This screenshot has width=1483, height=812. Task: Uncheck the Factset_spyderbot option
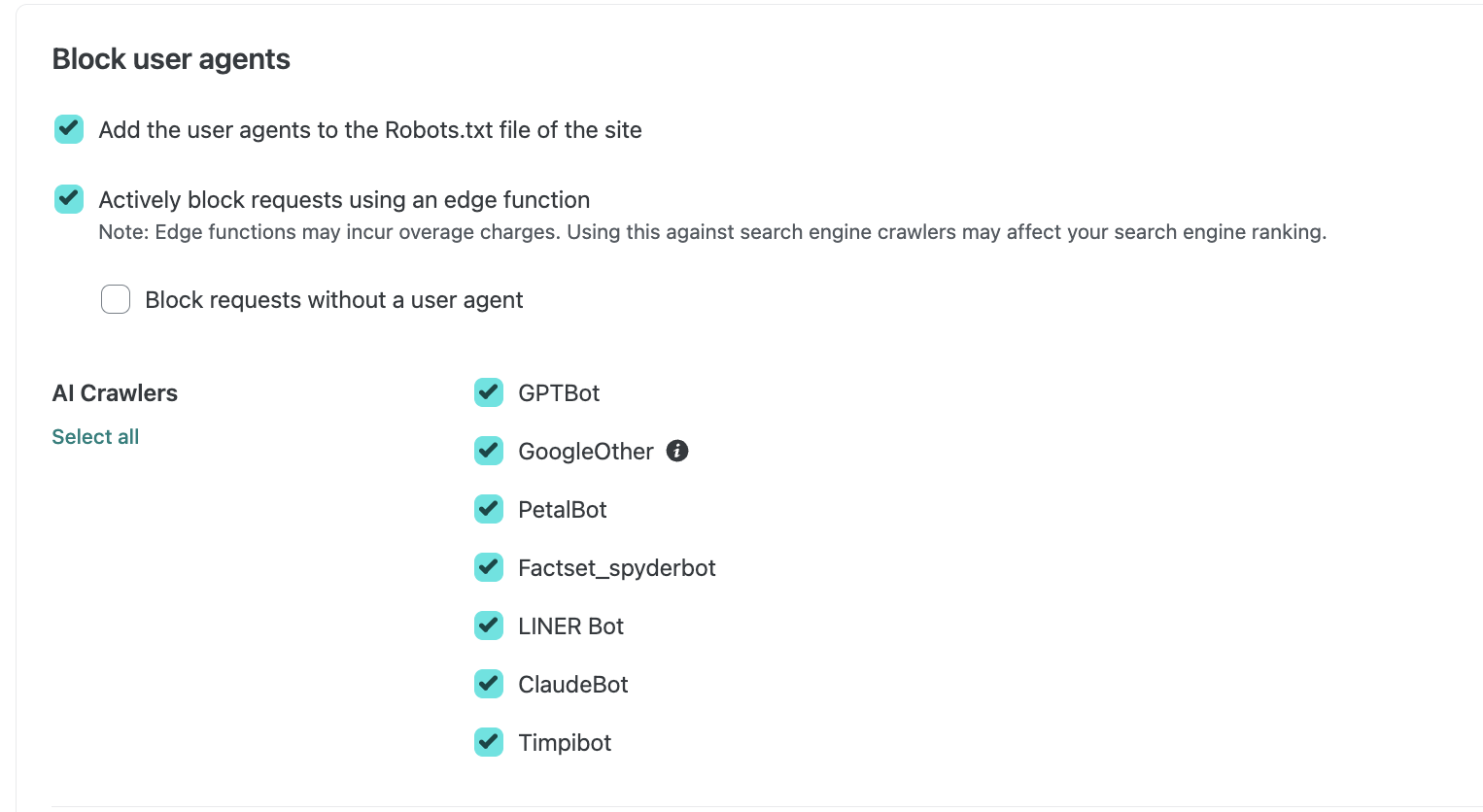point(489,567)
